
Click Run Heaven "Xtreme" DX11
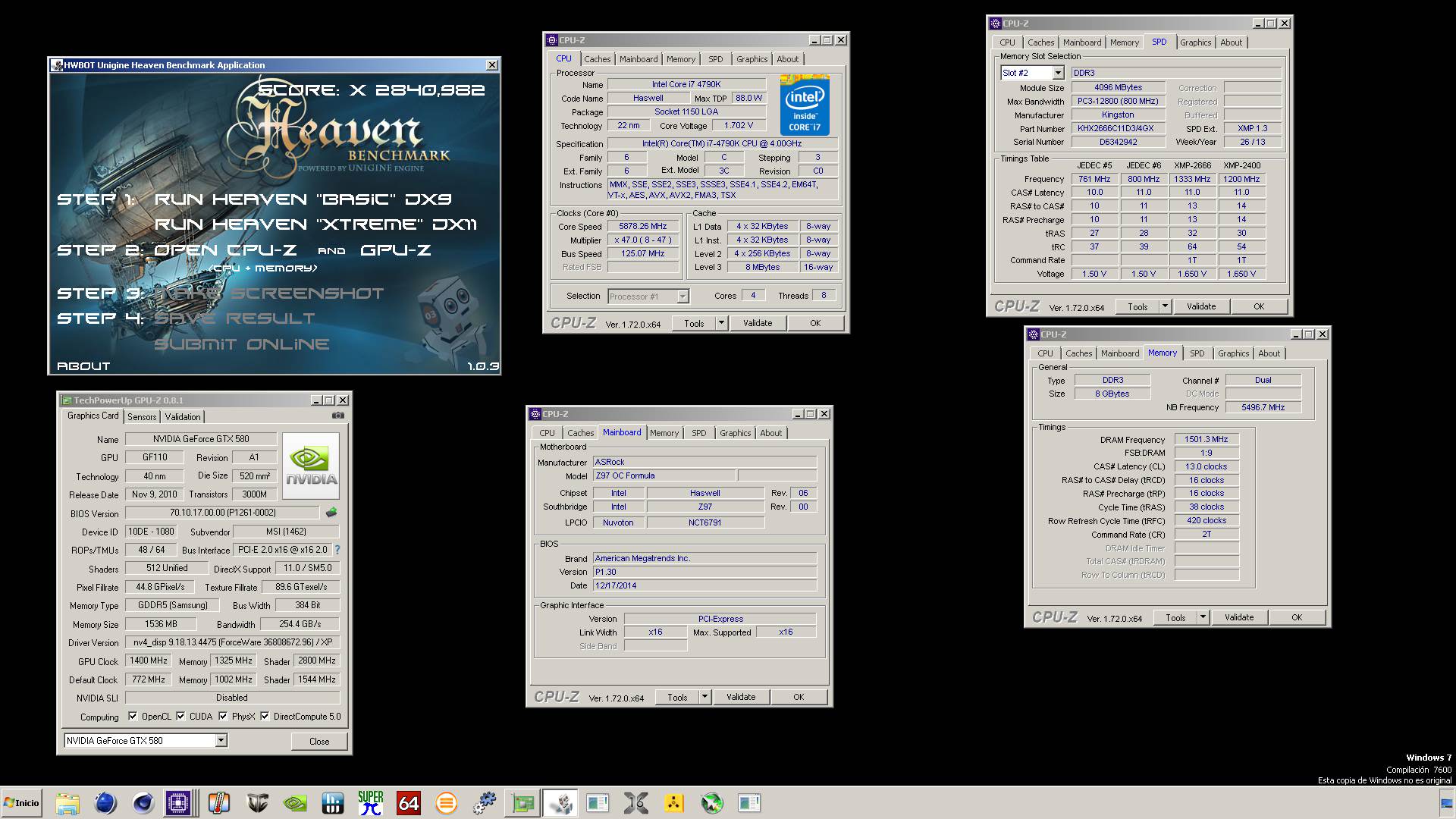pos(315,224)
